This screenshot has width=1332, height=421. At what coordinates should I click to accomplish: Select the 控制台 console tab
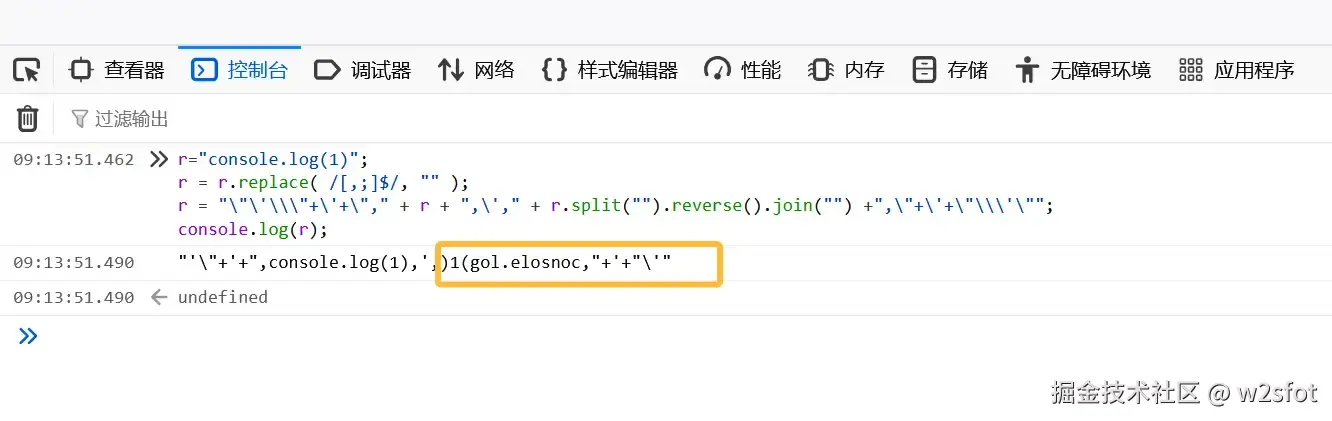pos(240,70)
